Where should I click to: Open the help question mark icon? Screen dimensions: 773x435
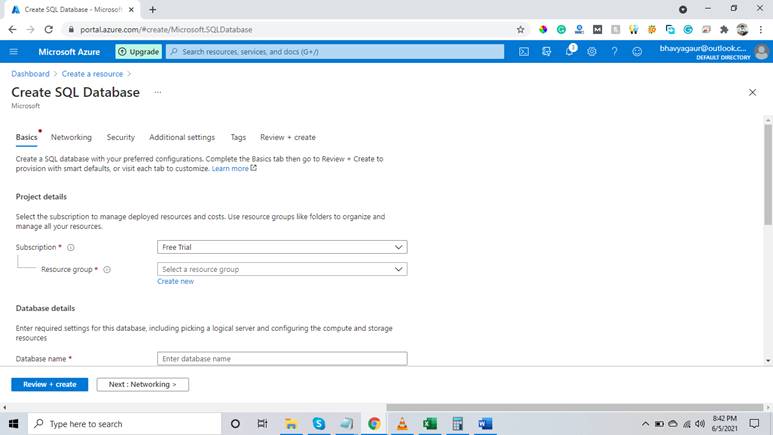coord(614,52)
